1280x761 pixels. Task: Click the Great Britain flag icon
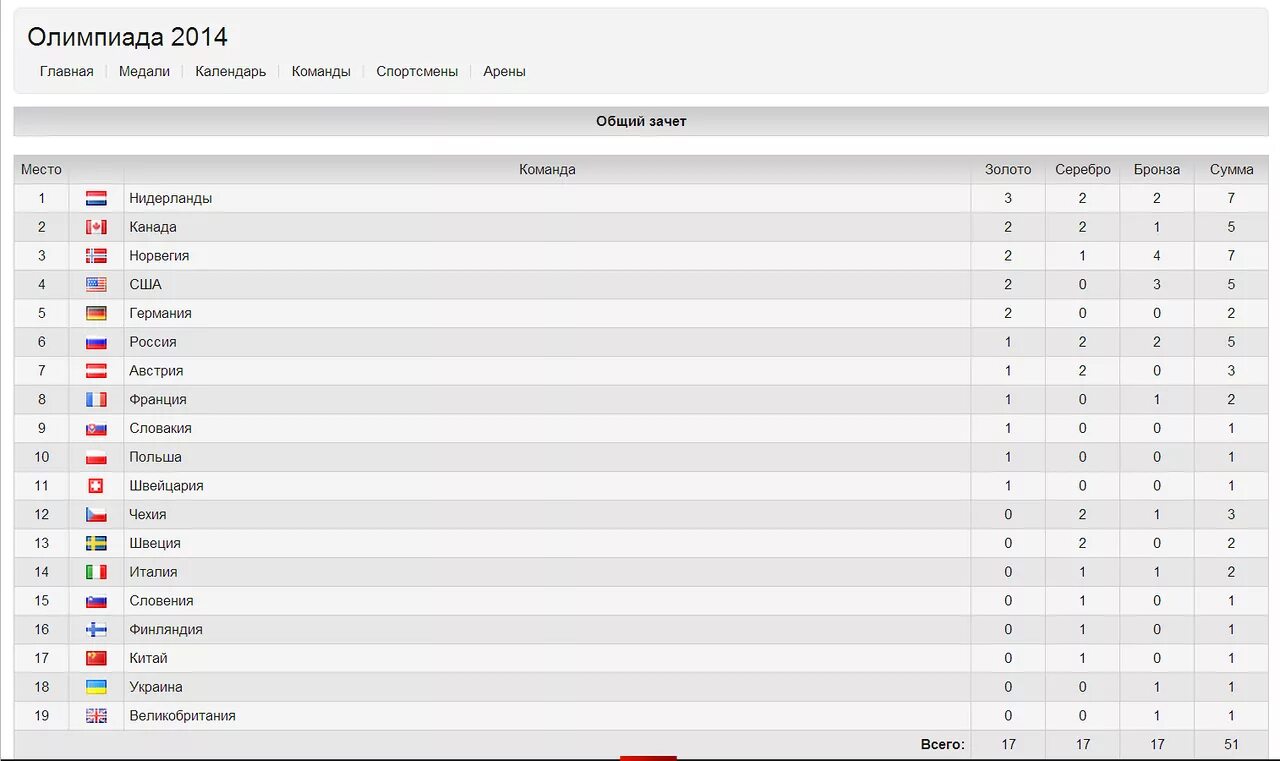pos(96,716)
